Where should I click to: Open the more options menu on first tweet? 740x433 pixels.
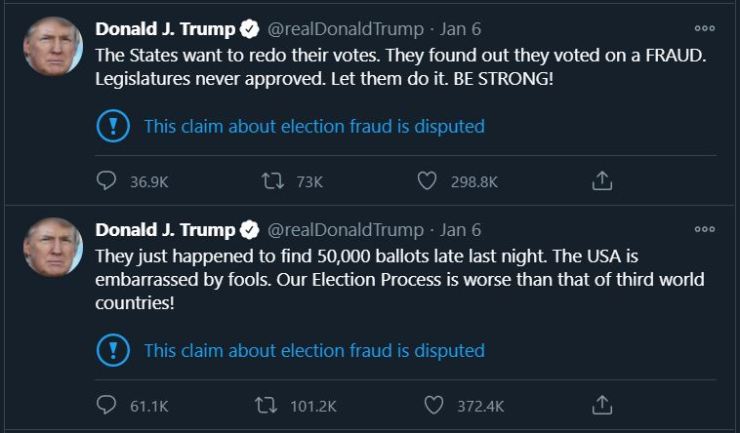pyautogui.click(x=705, y=29)
